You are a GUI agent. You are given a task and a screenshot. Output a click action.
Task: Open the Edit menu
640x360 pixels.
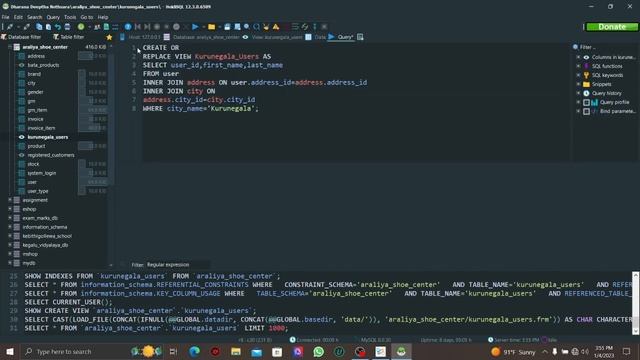coord(18,17)
